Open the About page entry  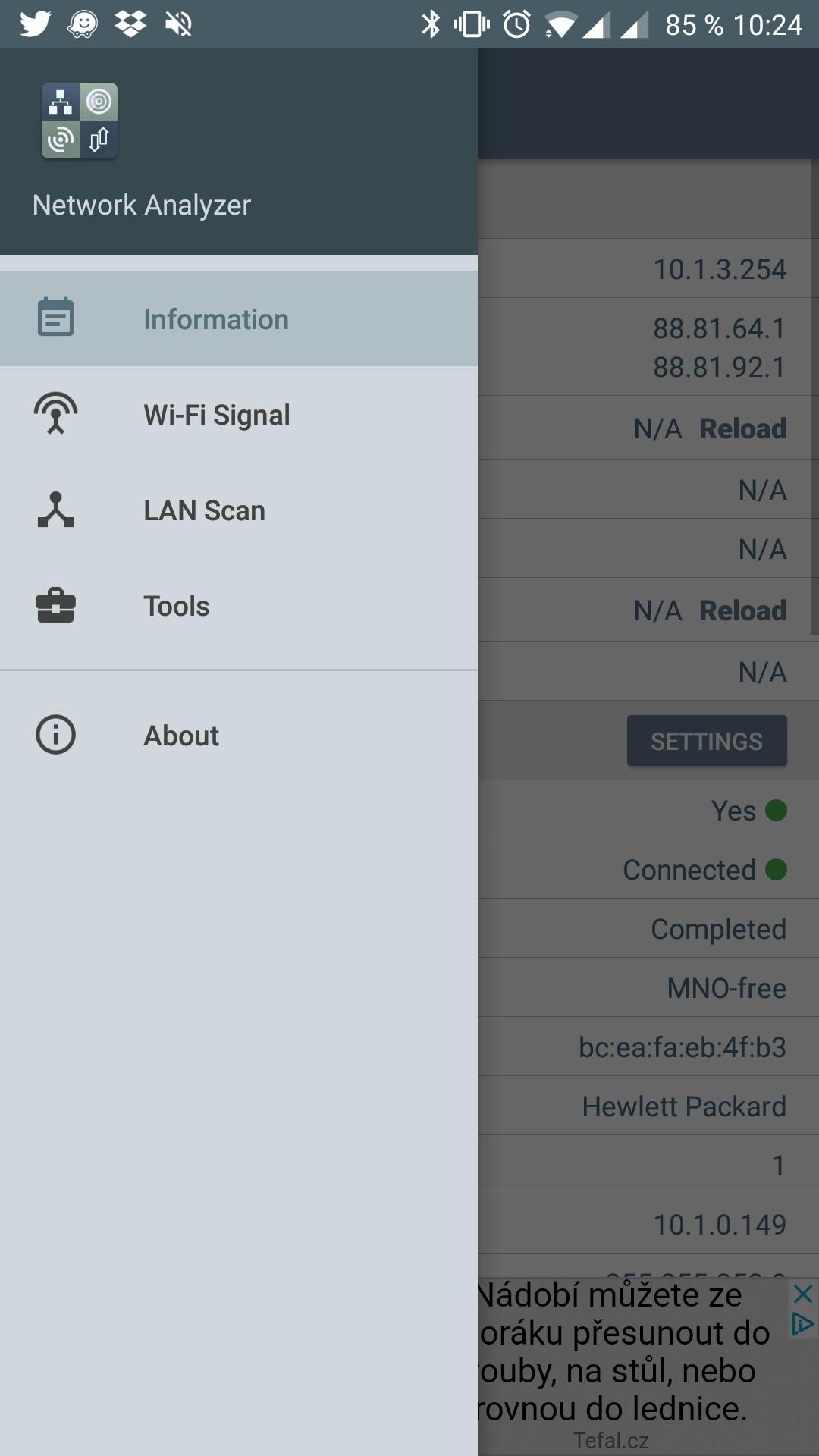point(181,736)
